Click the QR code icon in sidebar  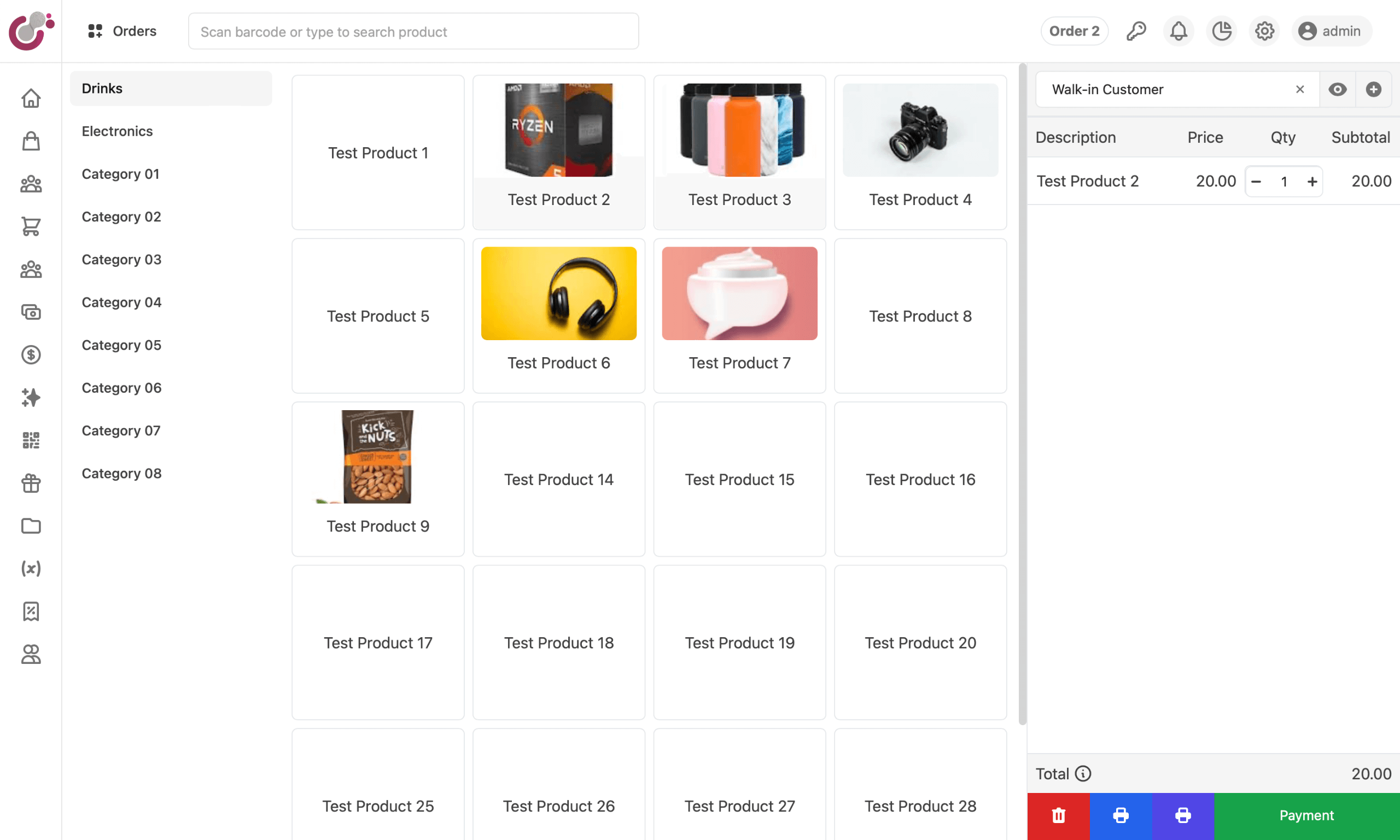pyautogui.click(x=31, y=440)
